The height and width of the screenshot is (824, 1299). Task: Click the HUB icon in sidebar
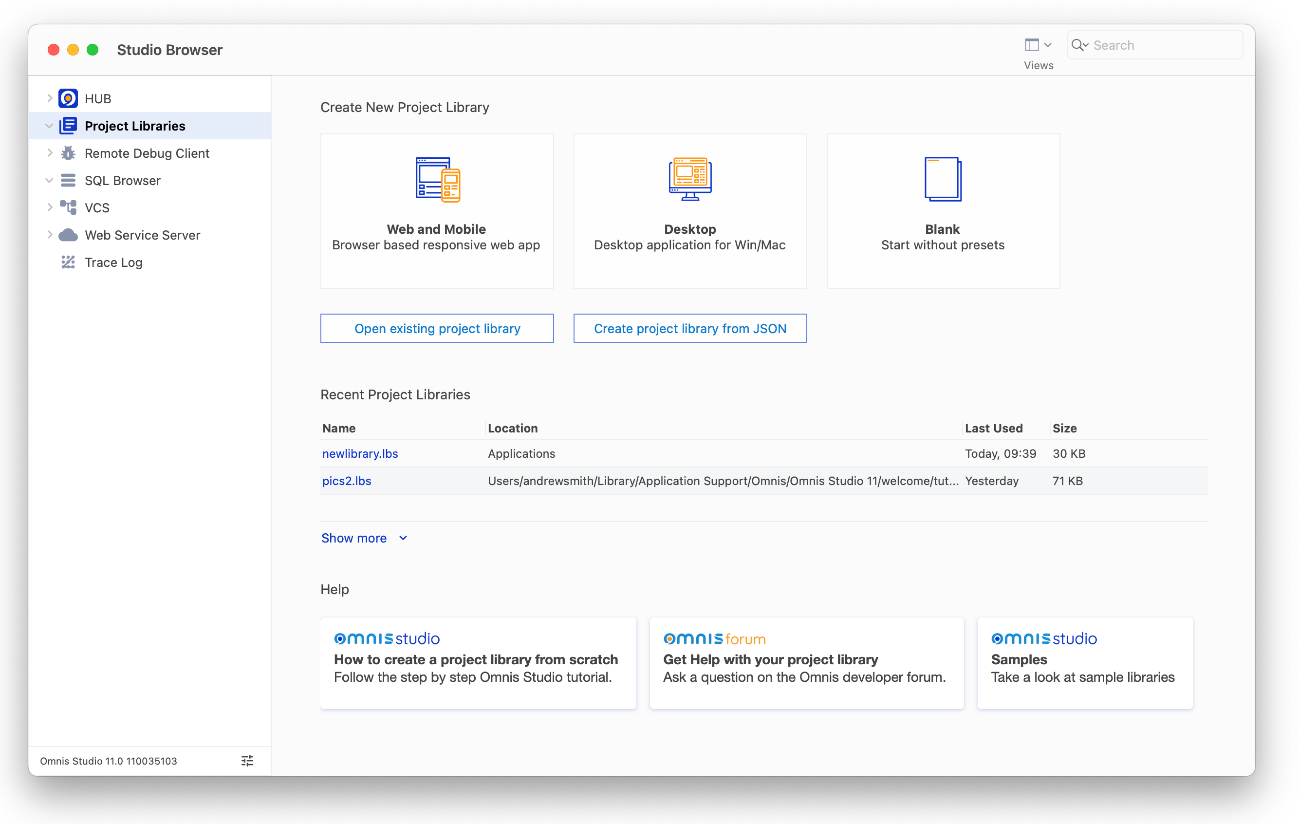click(68, 98)
